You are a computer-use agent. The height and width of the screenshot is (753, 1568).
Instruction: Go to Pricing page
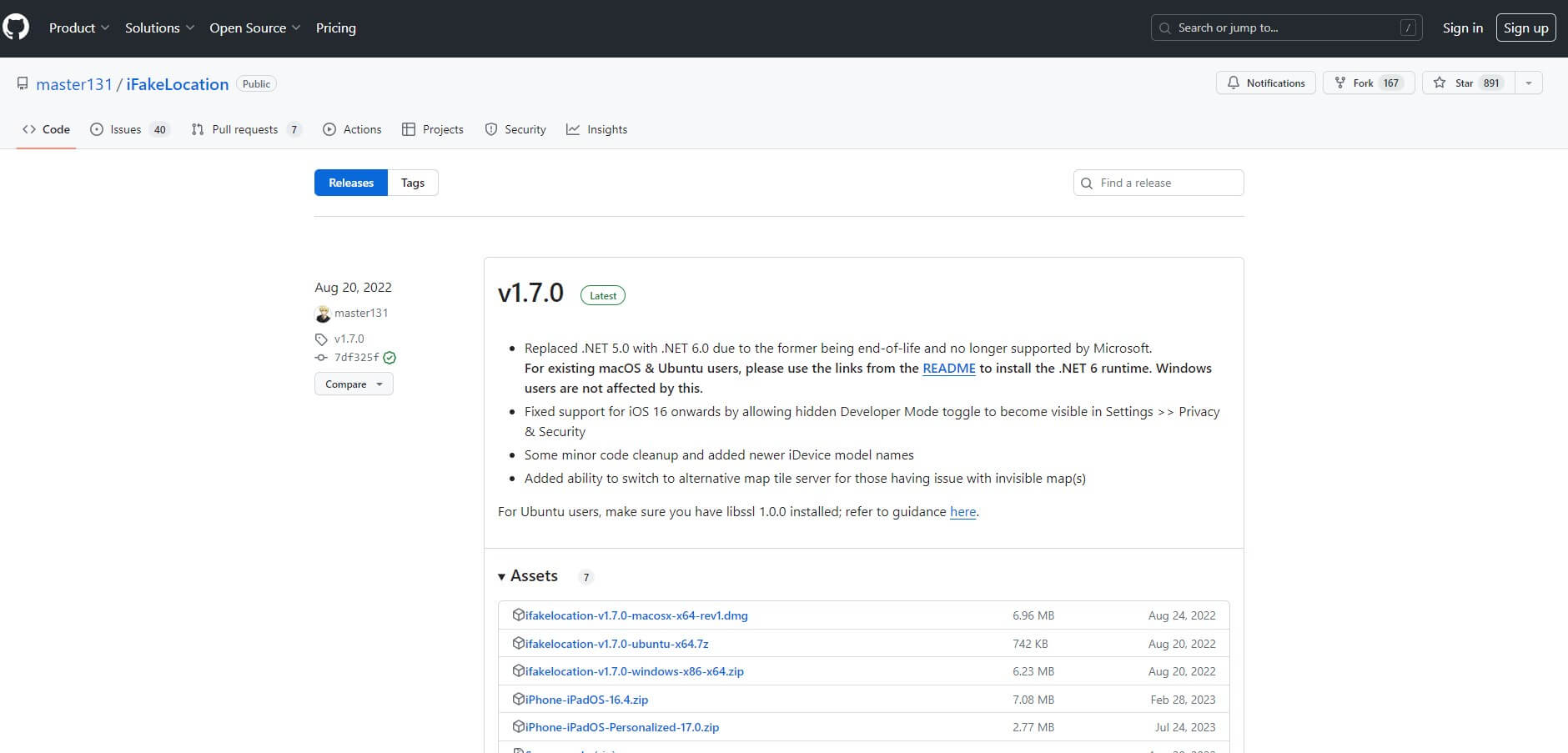click(x=336, y=28)
